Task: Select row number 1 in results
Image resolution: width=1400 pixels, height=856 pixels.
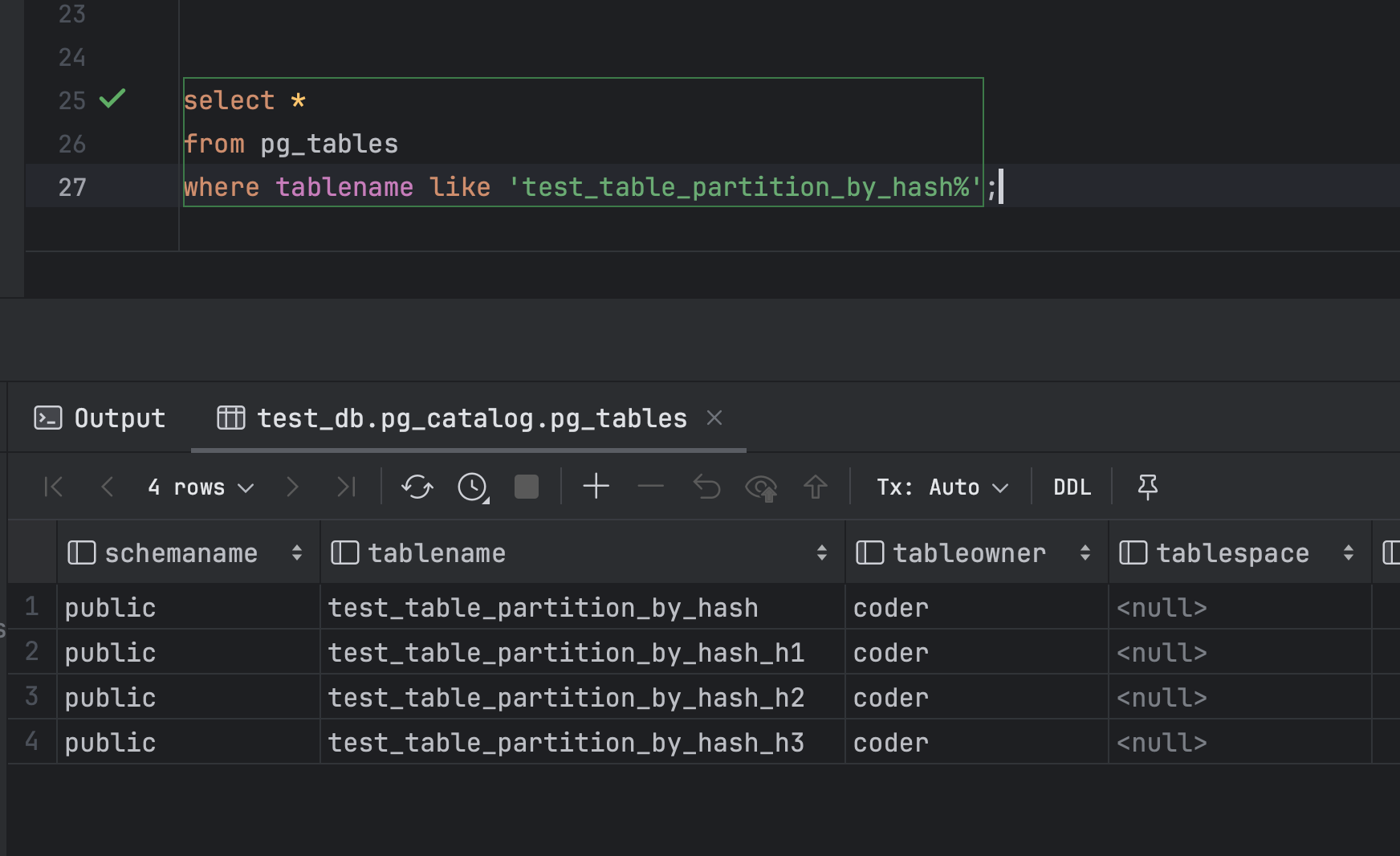Action: (x=32, y=606)
